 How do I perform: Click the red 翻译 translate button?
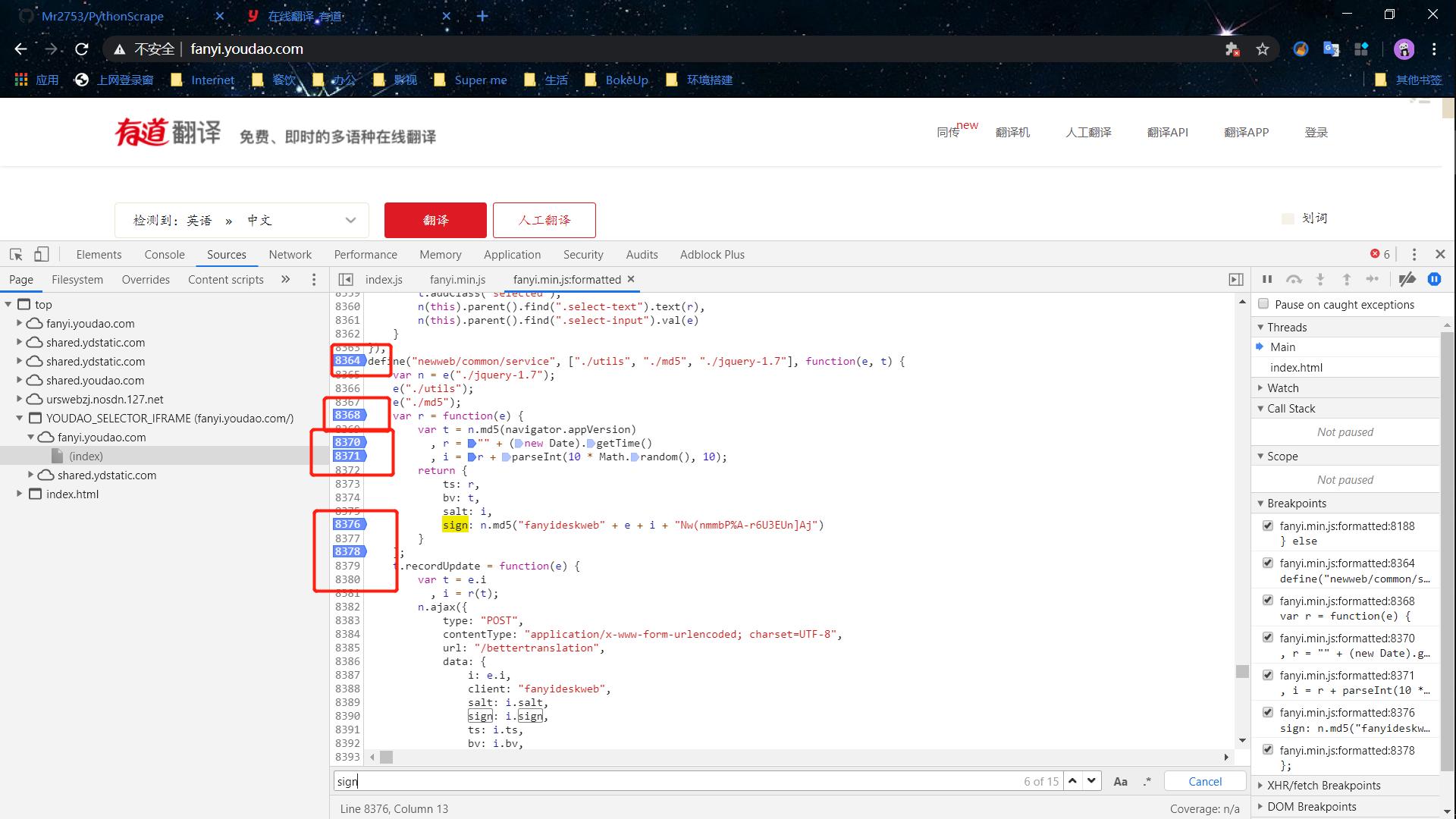pyautogui.click(x=435, y=220)
